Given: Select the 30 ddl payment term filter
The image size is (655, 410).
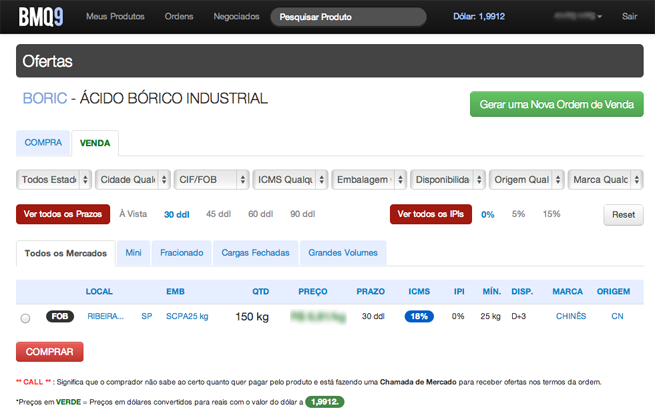Looking at the screenshot, I should pyautogui.click(x=176, y=214).
